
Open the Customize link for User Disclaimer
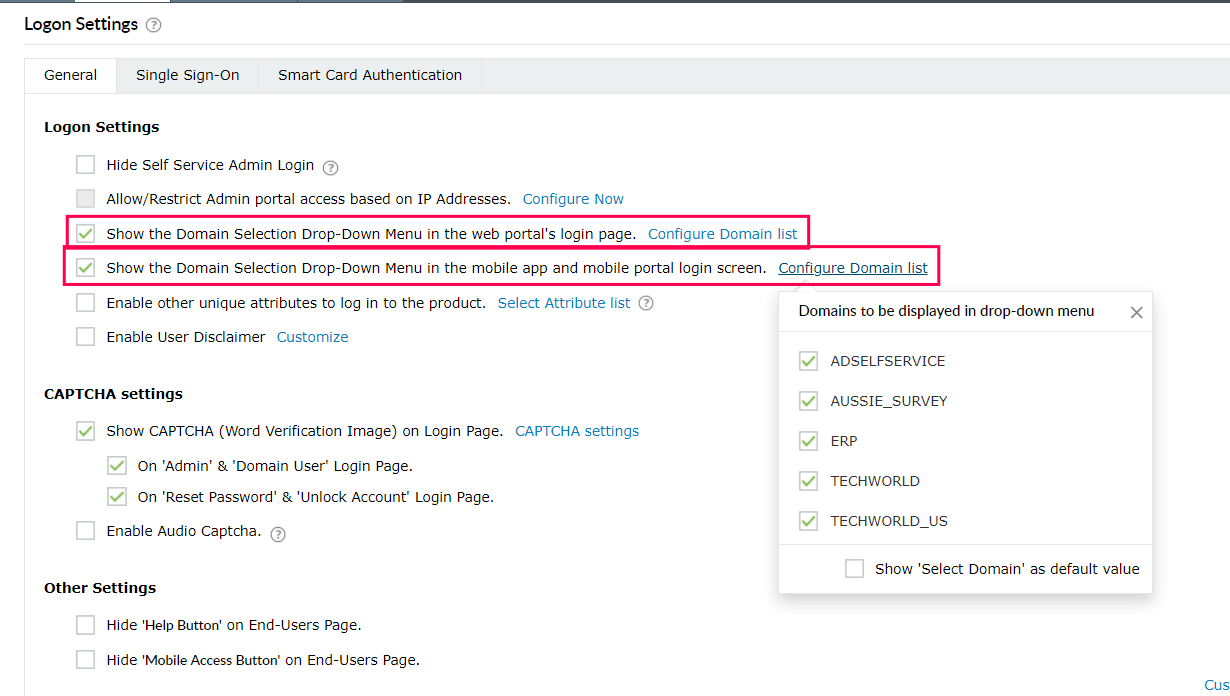pyautogui.click(x=313, y=337)
